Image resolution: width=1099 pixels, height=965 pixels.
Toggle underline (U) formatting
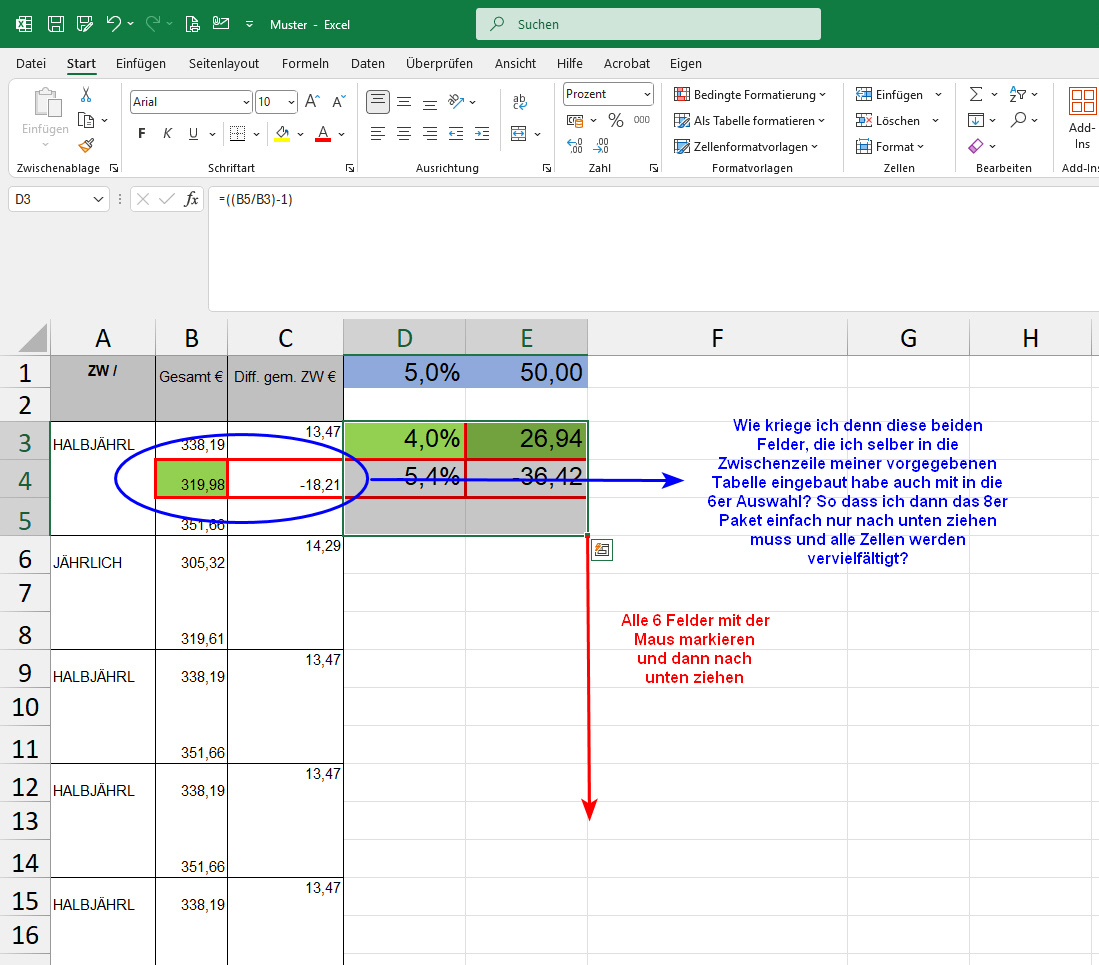(193, 133)
